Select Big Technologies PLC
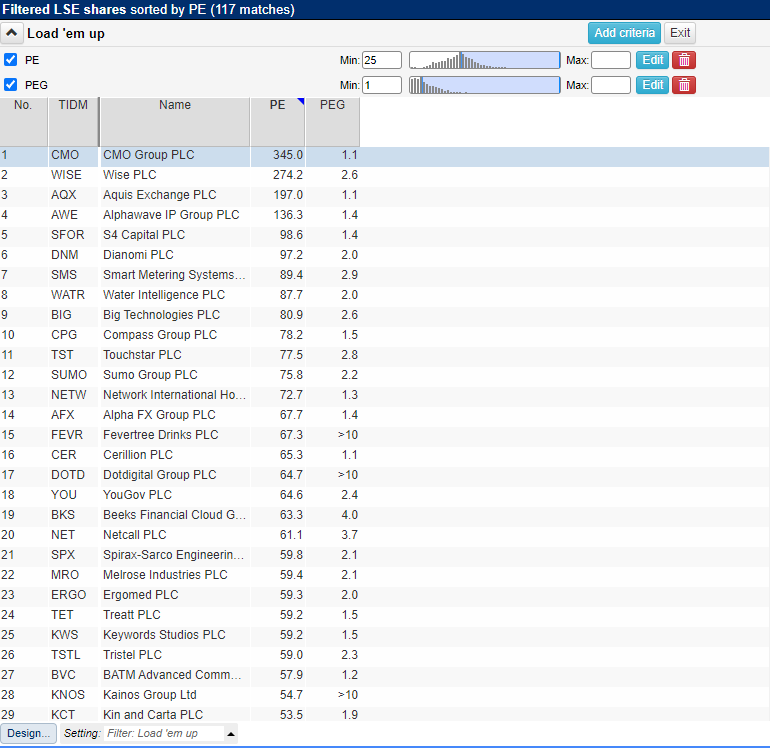 point(161,315)
